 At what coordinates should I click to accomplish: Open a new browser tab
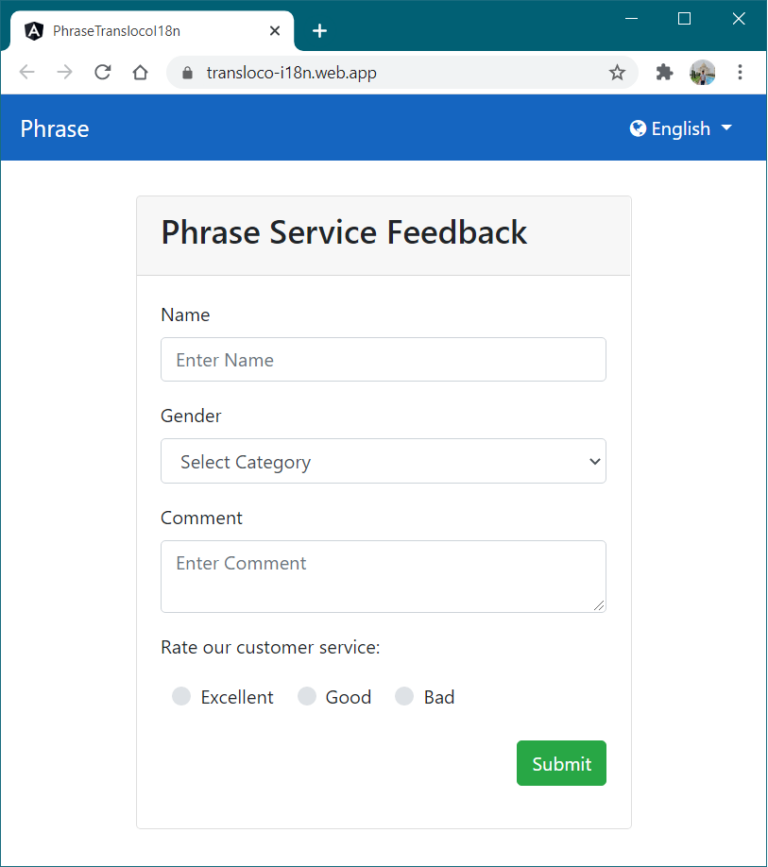coord(319,30)
